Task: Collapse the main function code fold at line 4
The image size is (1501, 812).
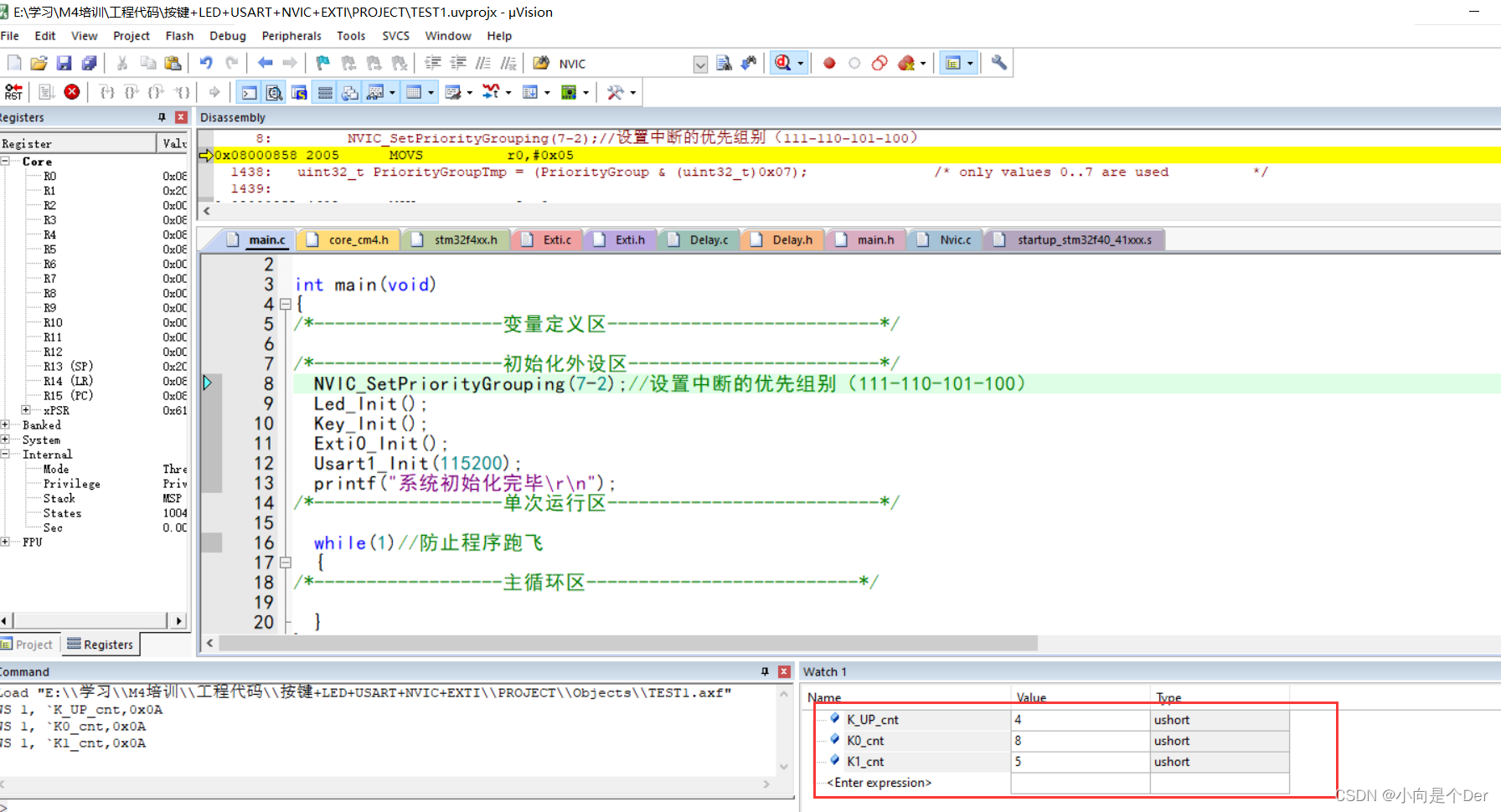Action: coord(286,304)
